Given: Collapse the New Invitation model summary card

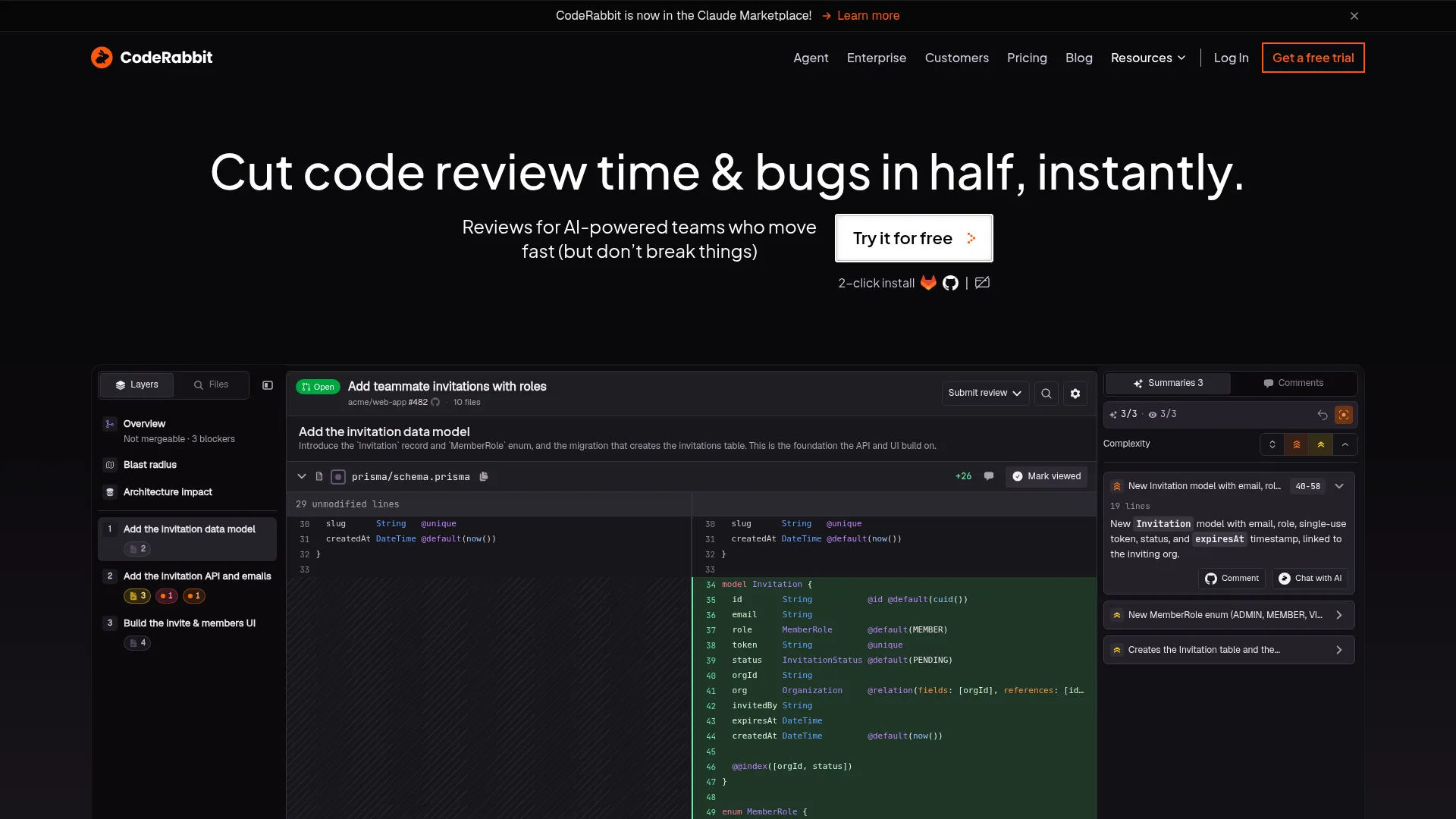Looking at the screenshot, I should point(1339,486).
